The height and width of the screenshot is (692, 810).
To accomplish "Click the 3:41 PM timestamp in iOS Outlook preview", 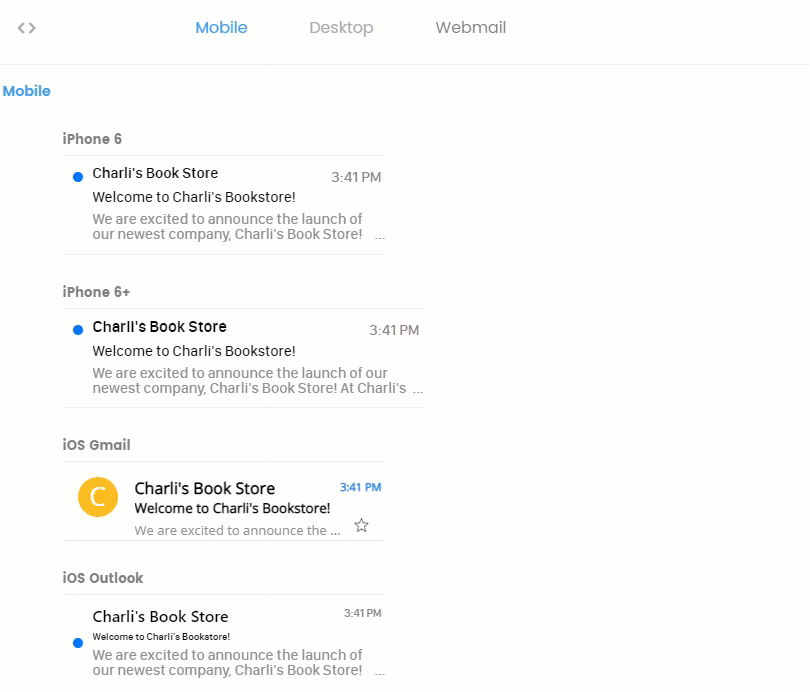I will 363,613.
